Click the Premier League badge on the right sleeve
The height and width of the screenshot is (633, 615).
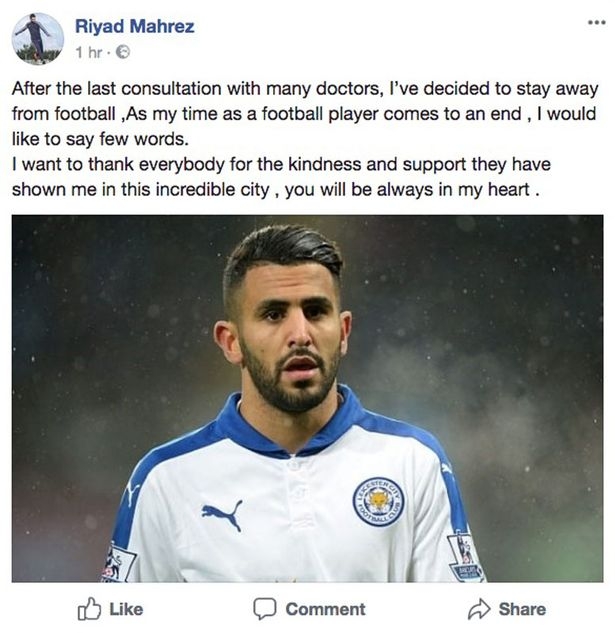(x=465, y=558)
